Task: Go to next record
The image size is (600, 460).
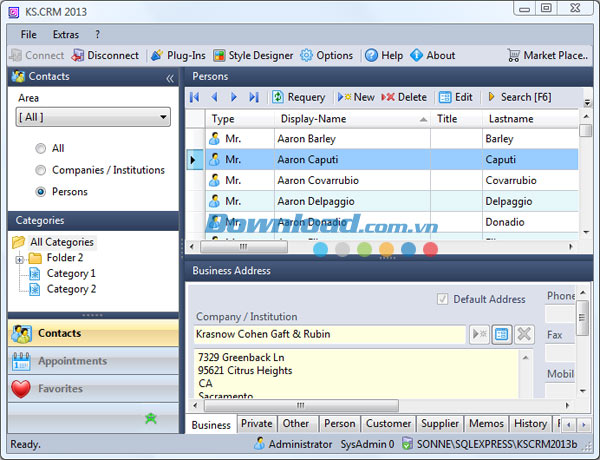Action: [x=234, y=97]
